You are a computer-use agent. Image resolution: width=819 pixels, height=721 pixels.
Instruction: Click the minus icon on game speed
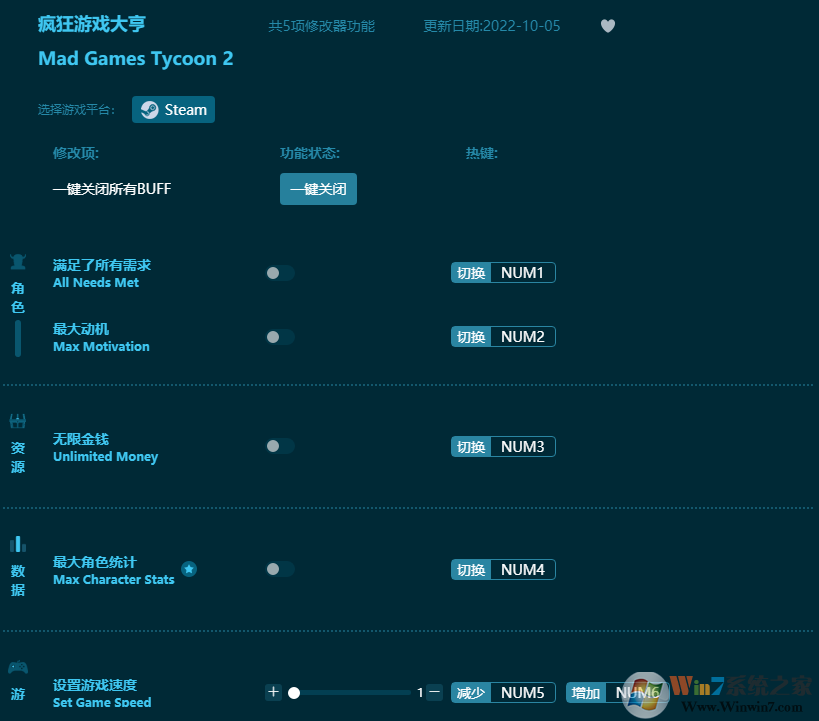pos(432,691)
